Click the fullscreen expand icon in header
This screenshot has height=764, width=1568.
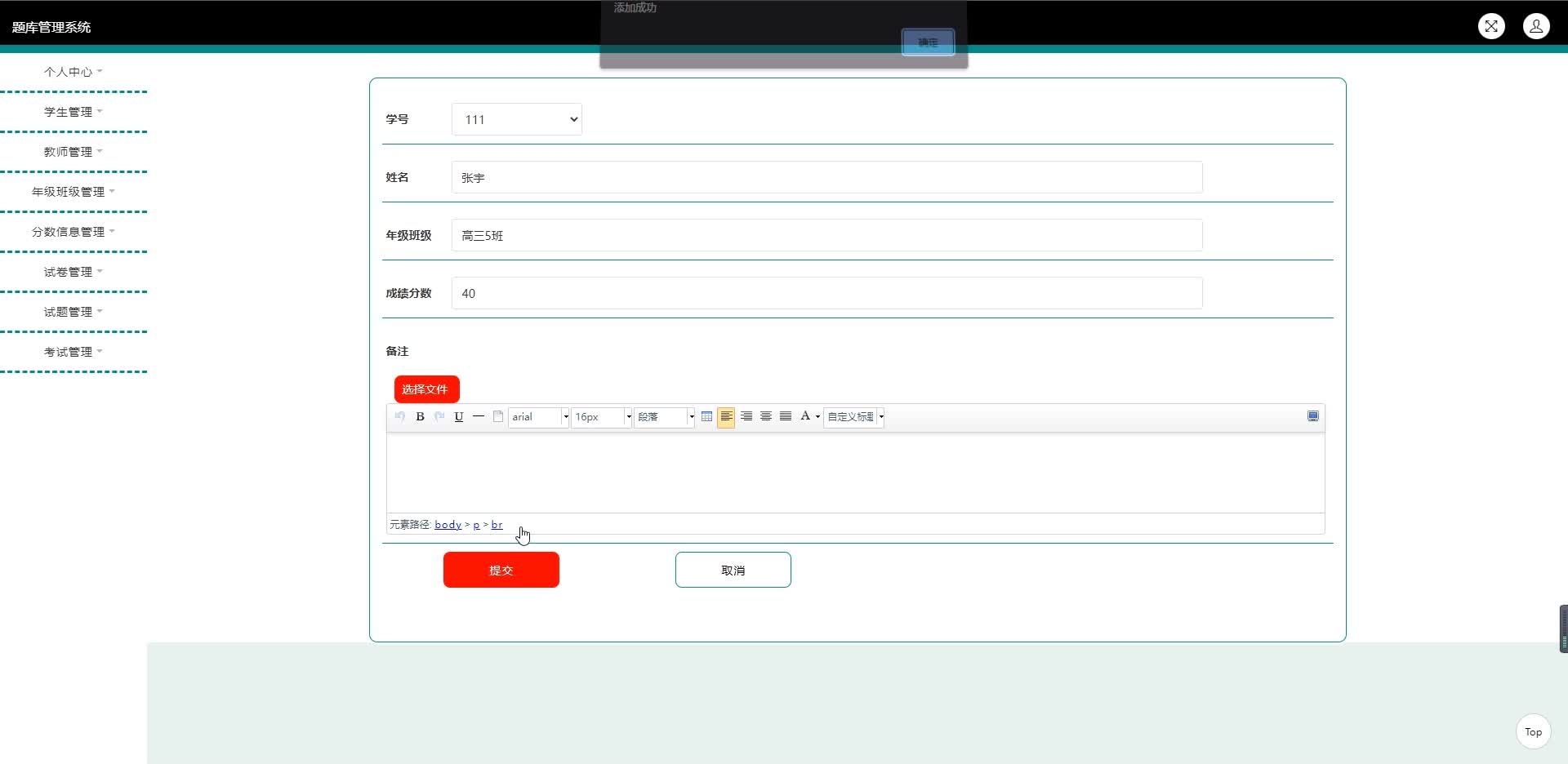coord(1491,26)
